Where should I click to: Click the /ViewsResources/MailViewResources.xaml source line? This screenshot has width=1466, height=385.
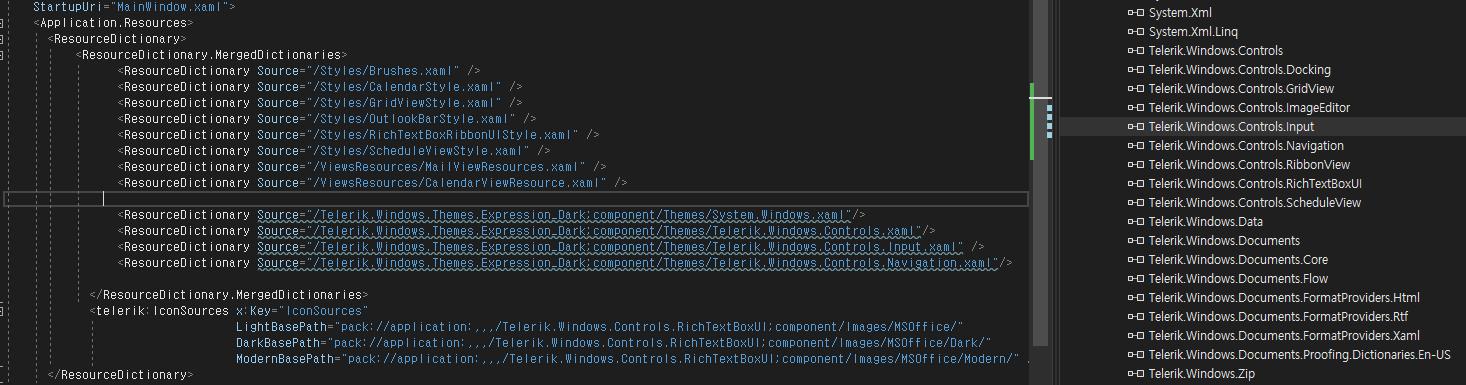pyautogui.click(x=362, y=167)
